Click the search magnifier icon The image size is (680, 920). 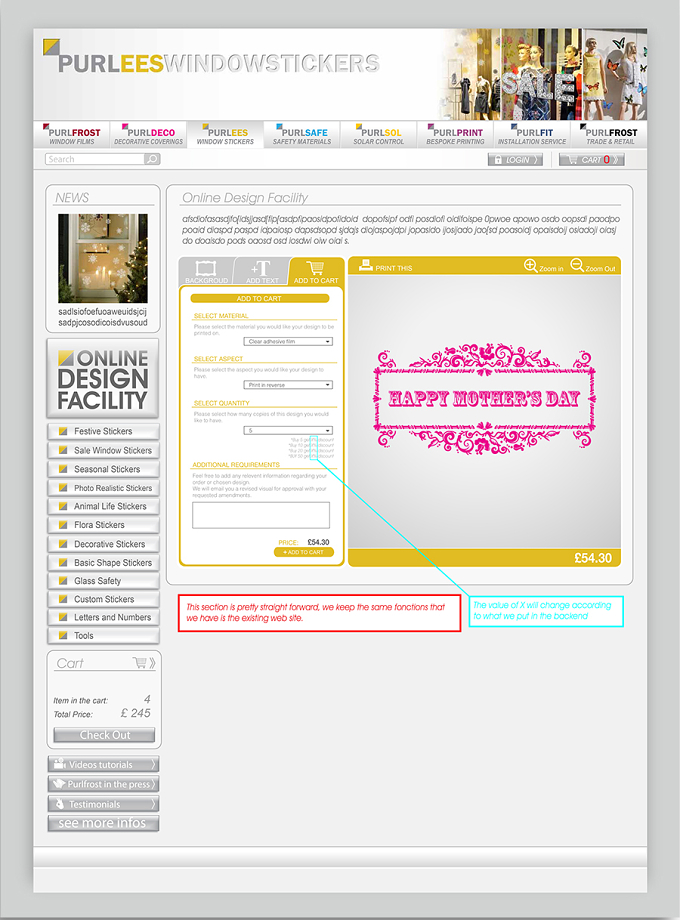pyautogui.click(x=152, y=159)
